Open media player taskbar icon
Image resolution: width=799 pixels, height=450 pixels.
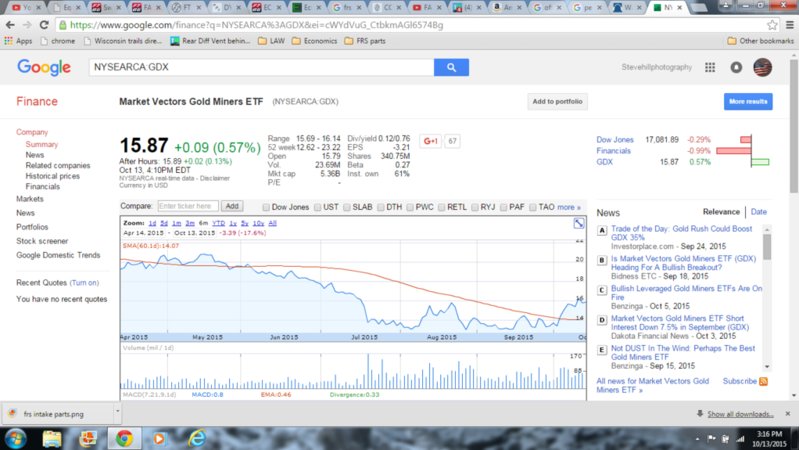pos(159,438)
